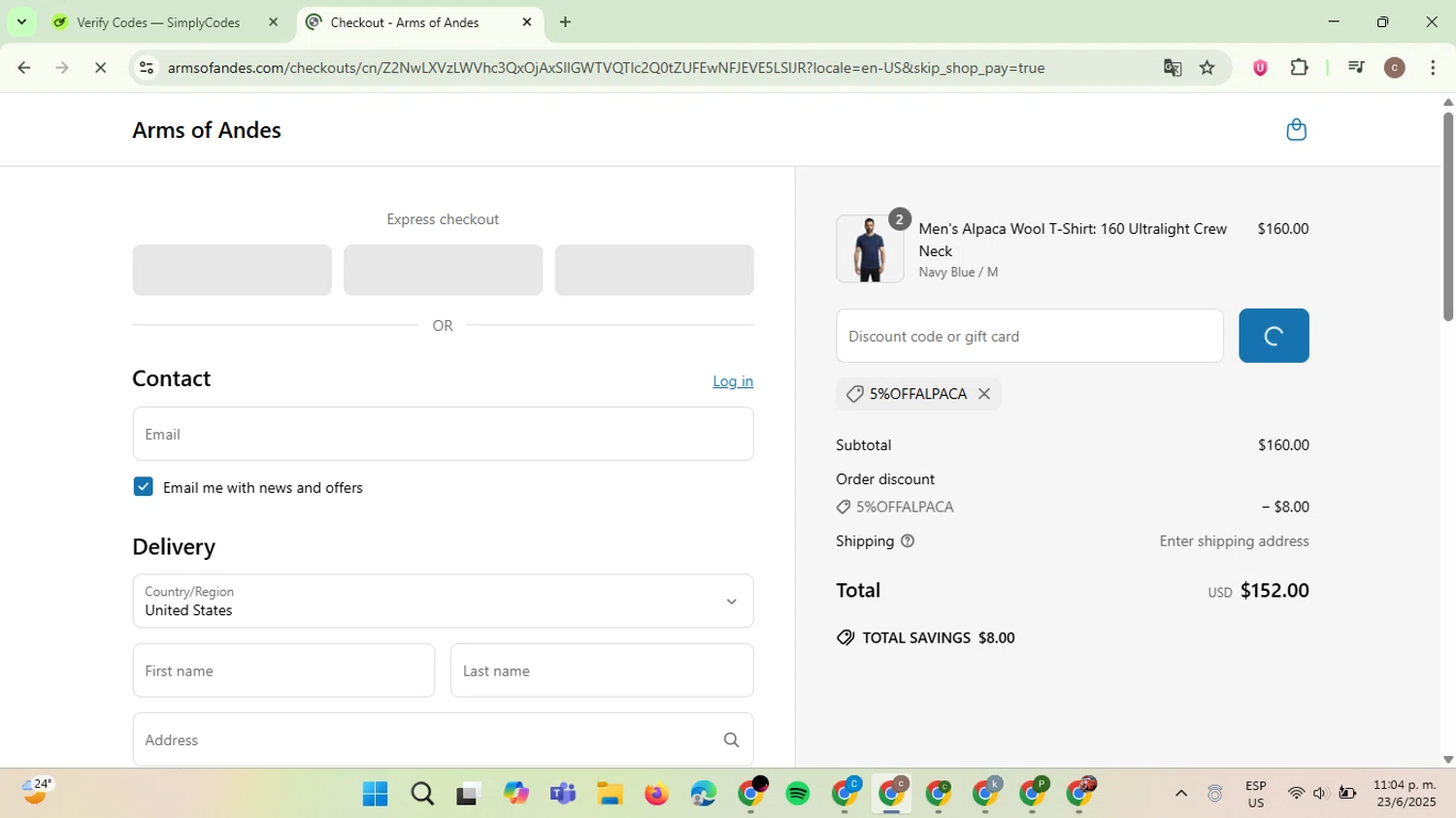
Task: Open File Explorer from the taskbar
Action: [610, 794]
